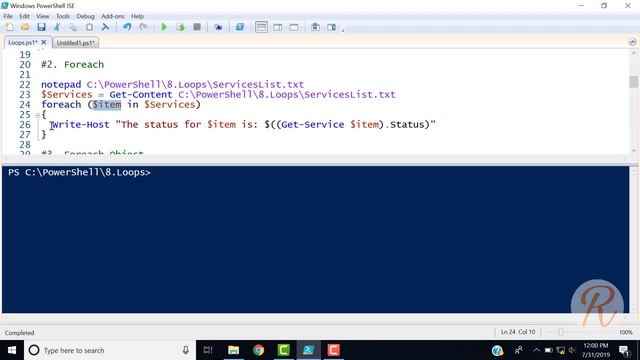Open Google Chrome from the taskbar

tap(258, 350)
